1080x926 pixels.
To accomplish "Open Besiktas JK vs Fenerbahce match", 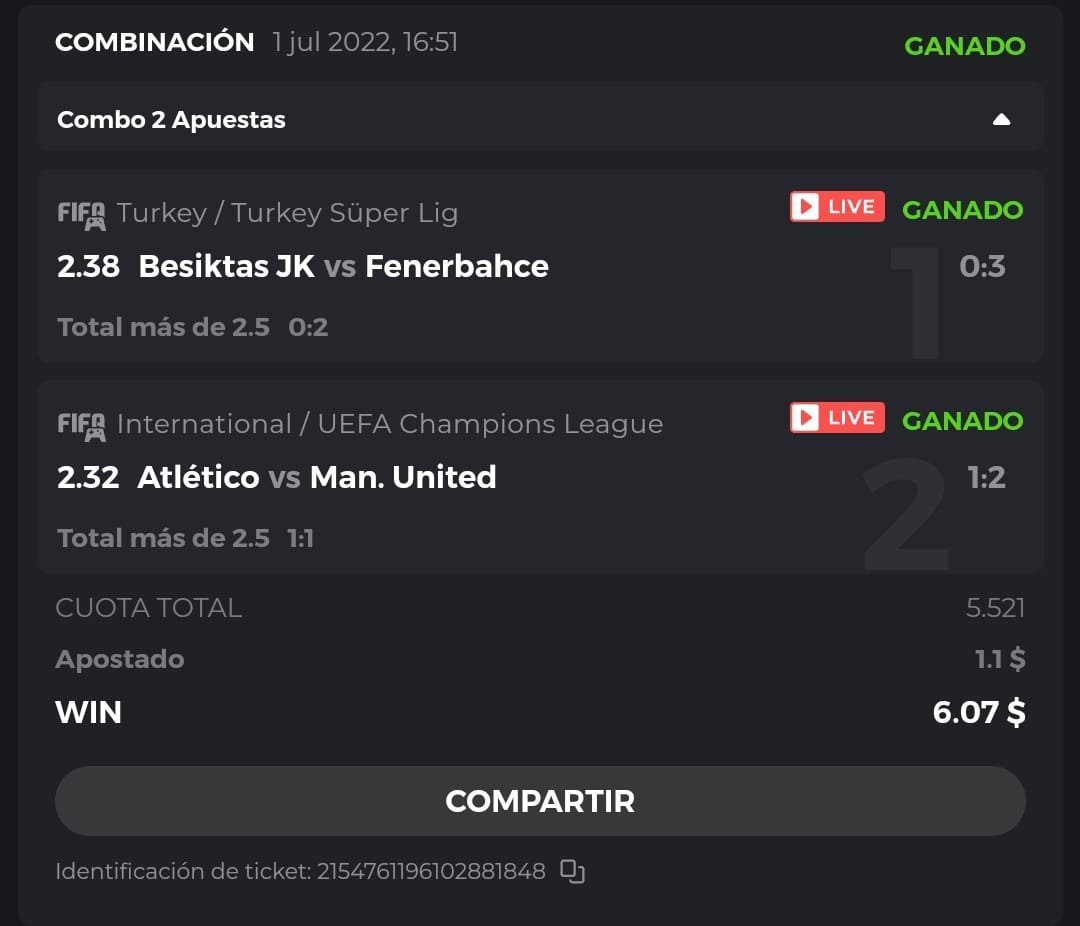I will pos(343,266).
